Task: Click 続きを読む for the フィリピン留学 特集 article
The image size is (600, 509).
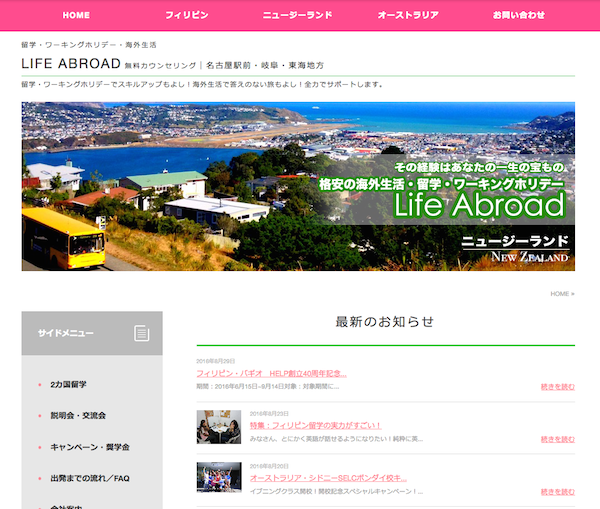Action: coord(558,439)
